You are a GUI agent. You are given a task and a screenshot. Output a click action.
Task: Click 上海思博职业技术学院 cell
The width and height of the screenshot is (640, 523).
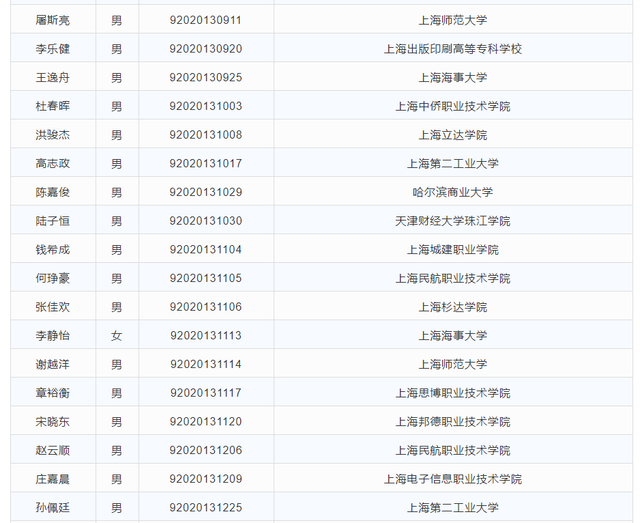tap(453, 393)
